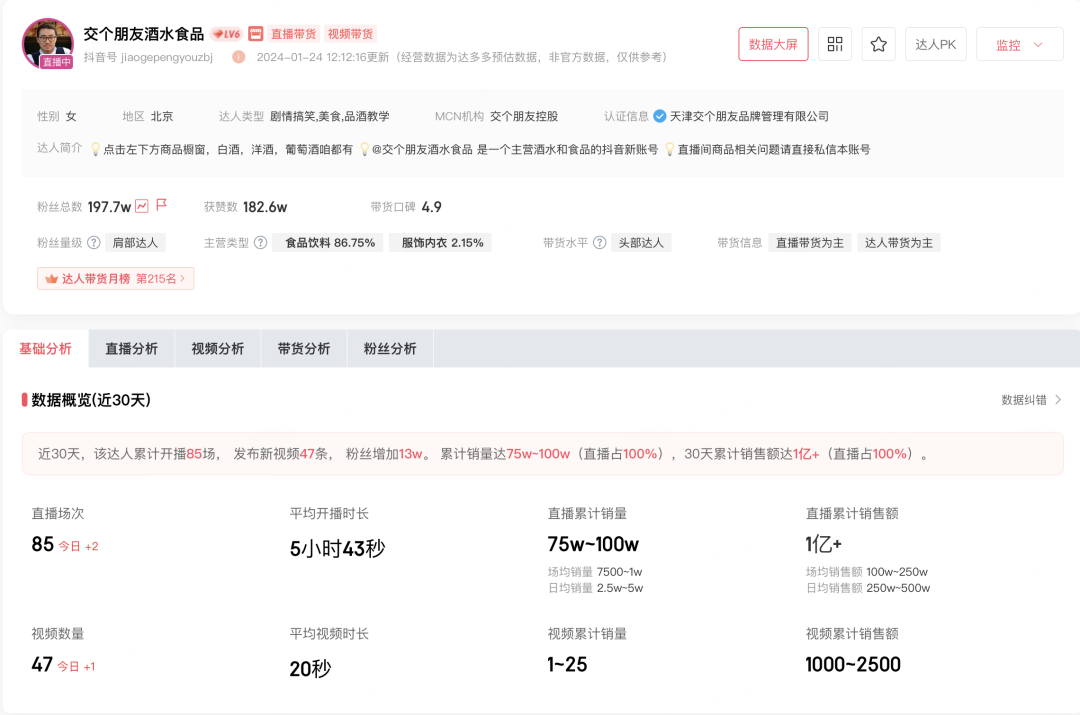Click the red flag icon beside follower count
The image size is (1080, 715).
[x=161, y=205]
